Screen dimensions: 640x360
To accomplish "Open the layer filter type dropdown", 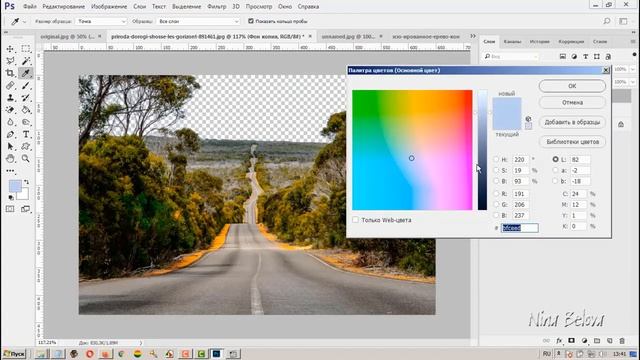I will (x=511, y=56).
